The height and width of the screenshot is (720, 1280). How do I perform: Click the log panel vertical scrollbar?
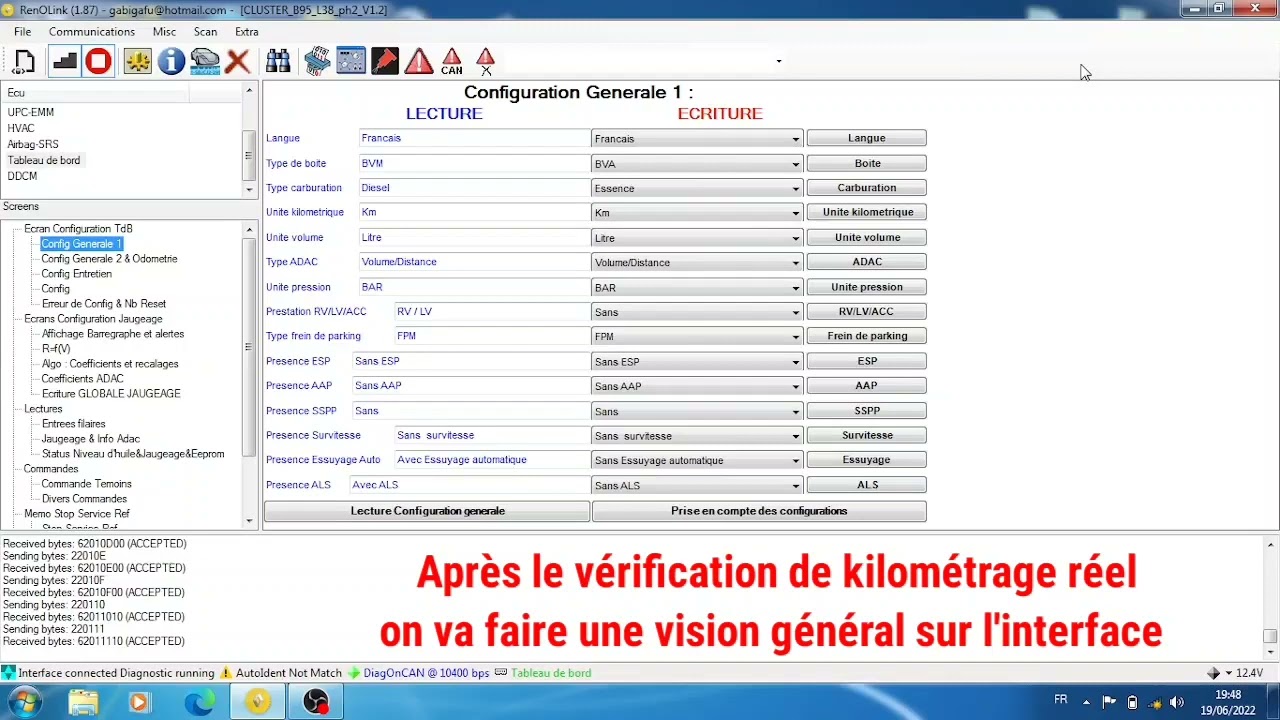point(1270,598)
